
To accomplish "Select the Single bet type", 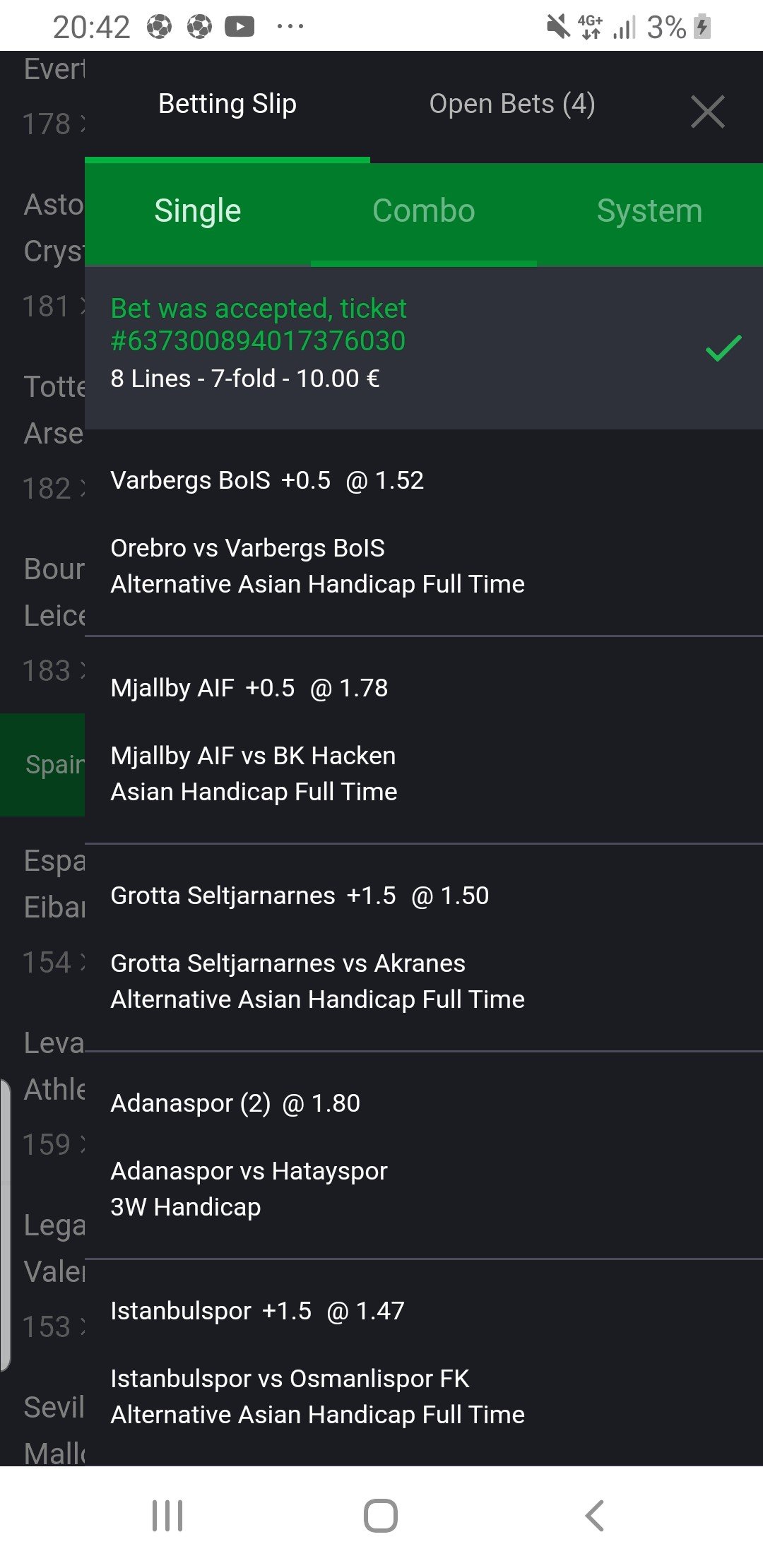I will click(x=198, y=210).
